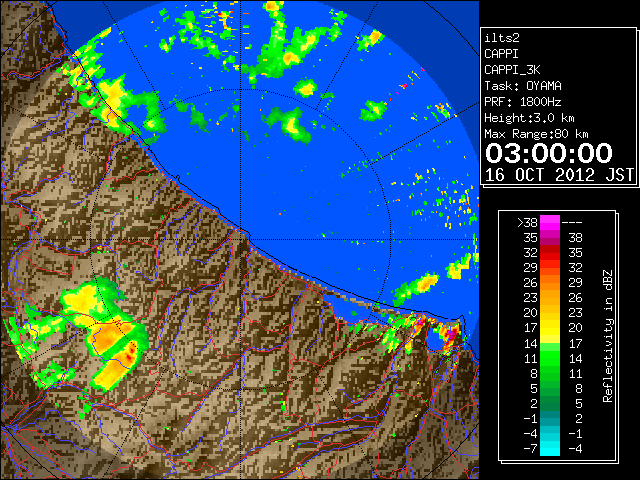Click the "16 OCT 2012 JST" date
640x480 pixels.
coord(559,175)
